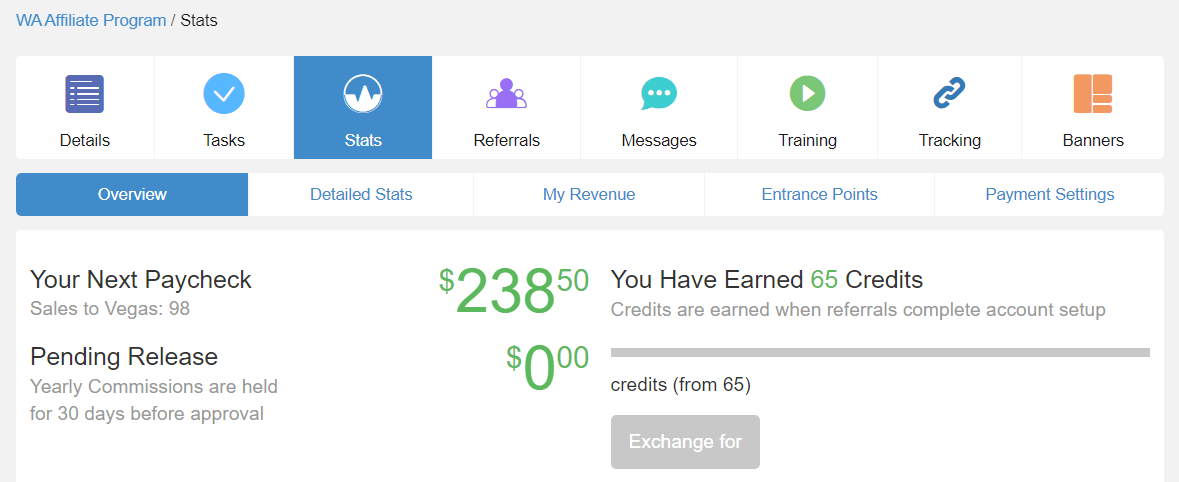Go to the Detailed Stats tab

pos(361,195)
